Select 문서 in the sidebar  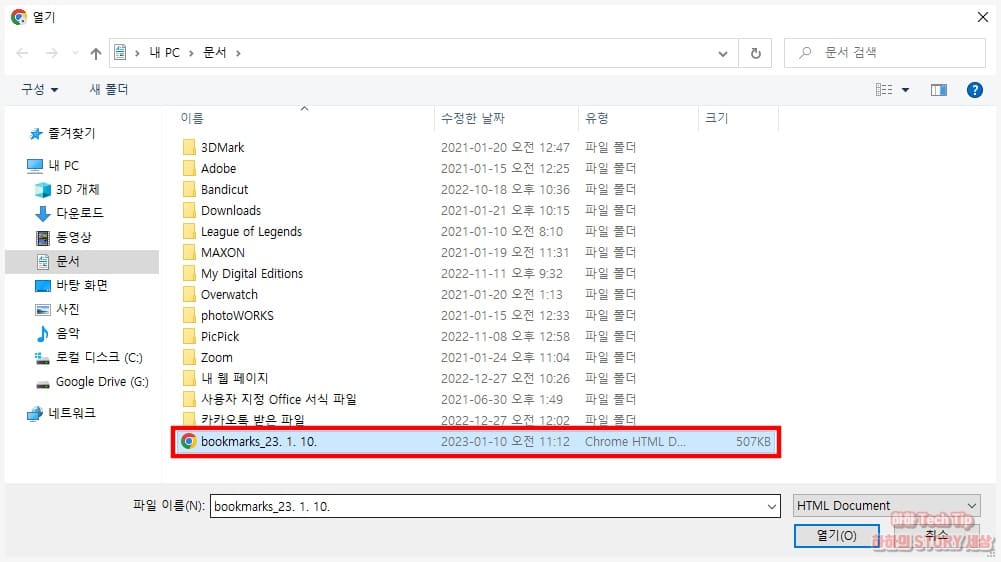pos(82,261)
